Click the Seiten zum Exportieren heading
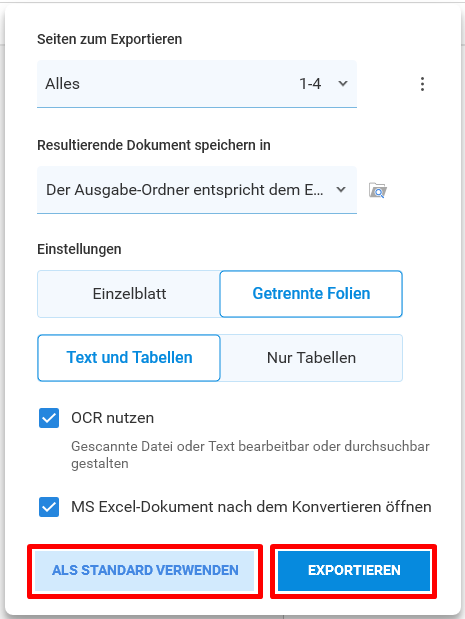This screenshot has height=619, width=465. point(110,39)
